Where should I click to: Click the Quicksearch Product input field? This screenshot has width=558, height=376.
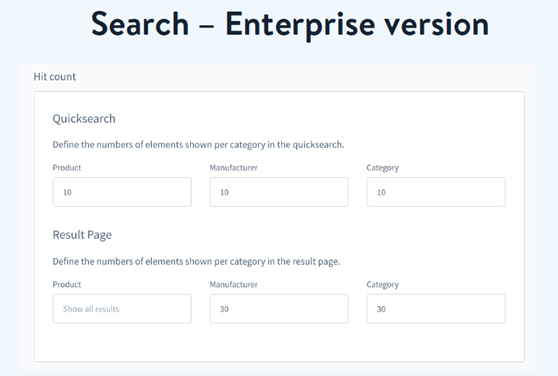122,192
